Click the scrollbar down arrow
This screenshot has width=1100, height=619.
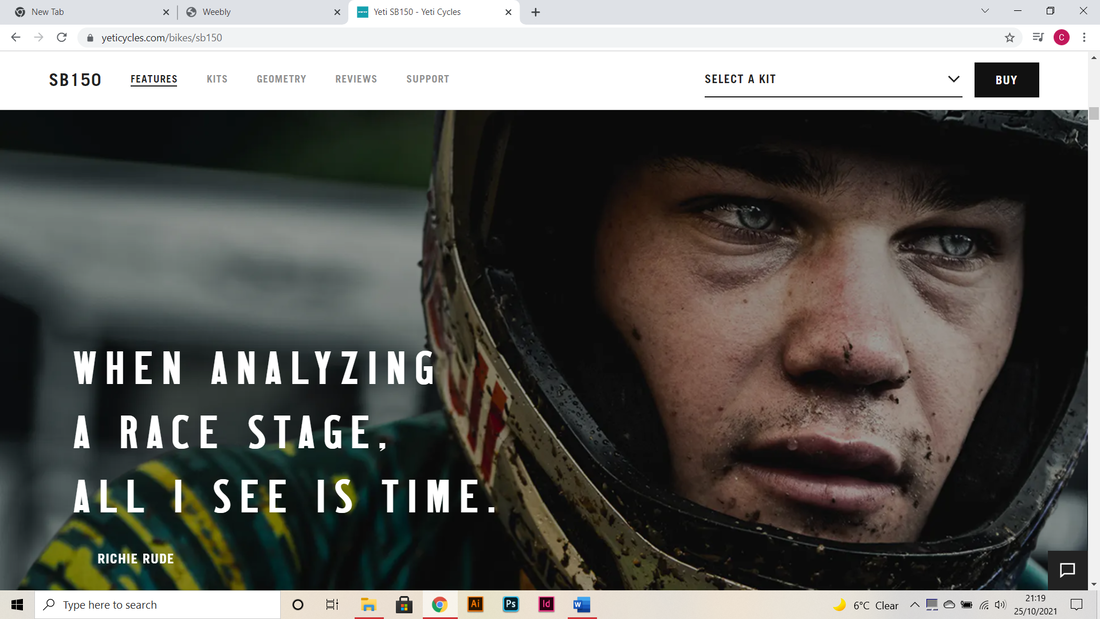(1093, 584)
